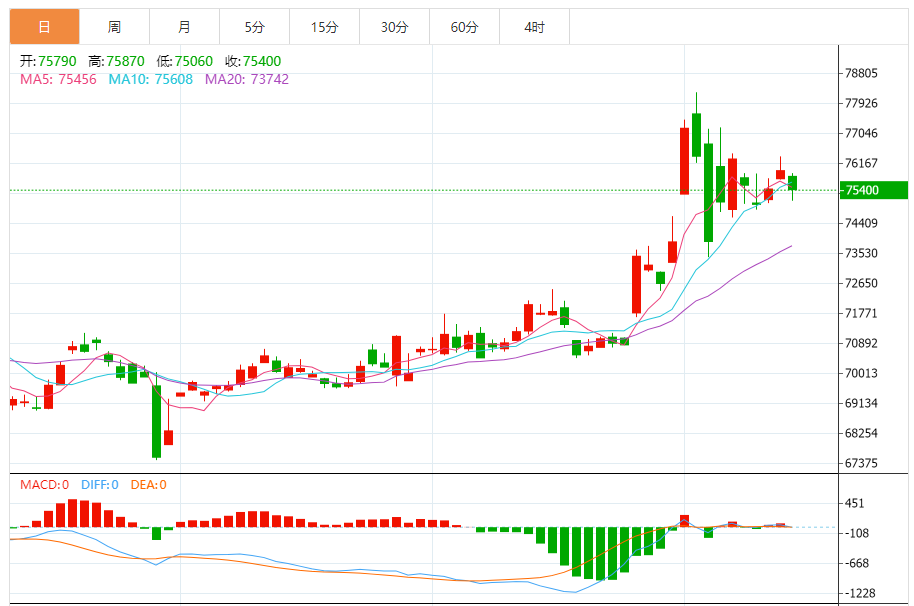
Task: Click the 74409 price axis label
Action: [x=861, y=223]
